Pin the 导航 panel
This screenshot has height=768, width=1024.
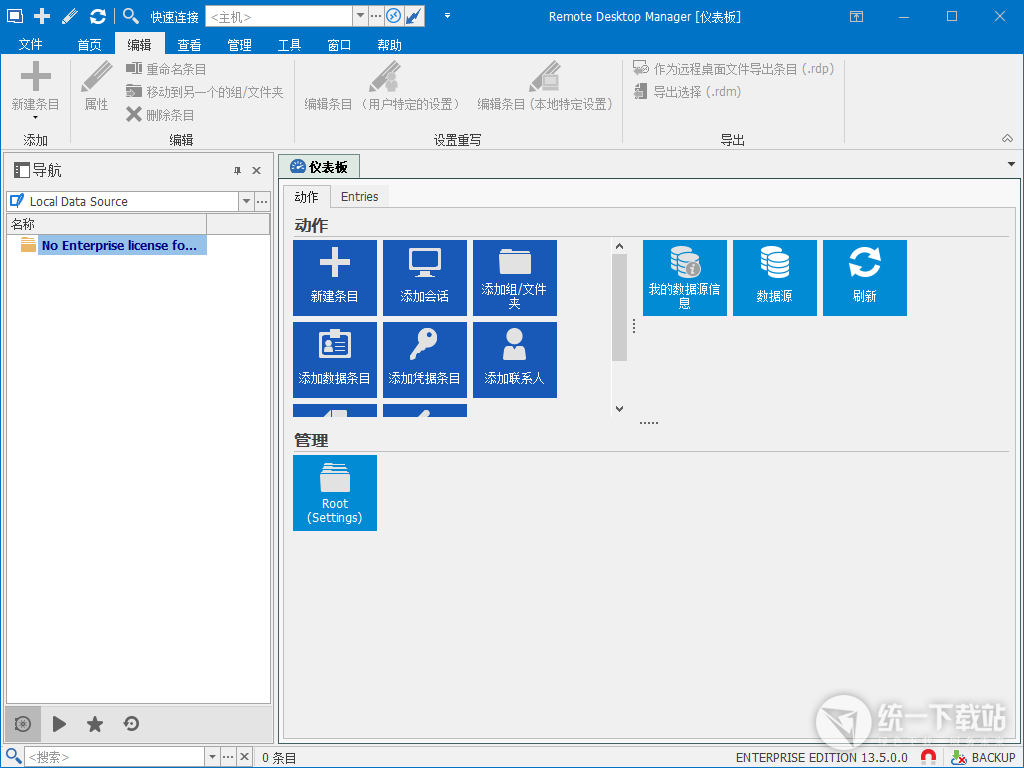click(238, 170)
